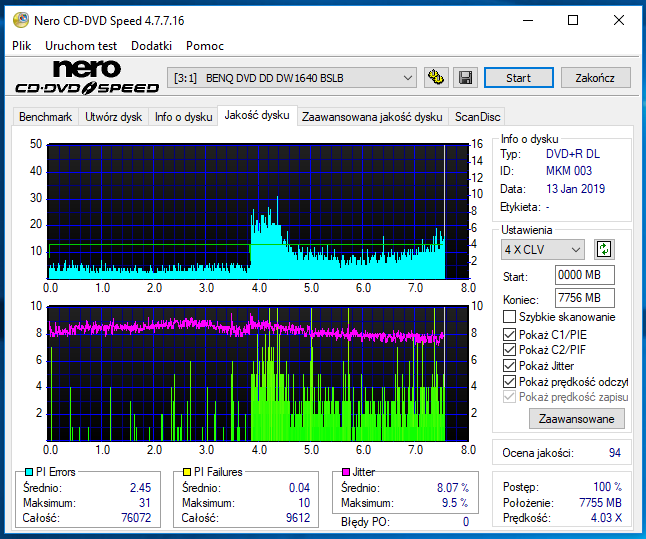Click the Koniec 7756 MB field
This screenshot has width=646, height=539.
click(585, 298)
